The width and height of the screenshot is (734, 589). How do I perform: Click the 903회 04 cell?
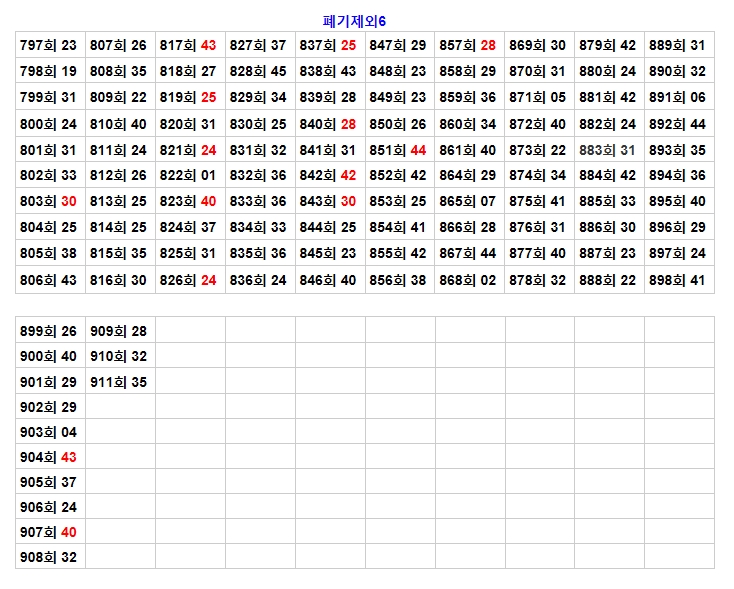(49, 432)
